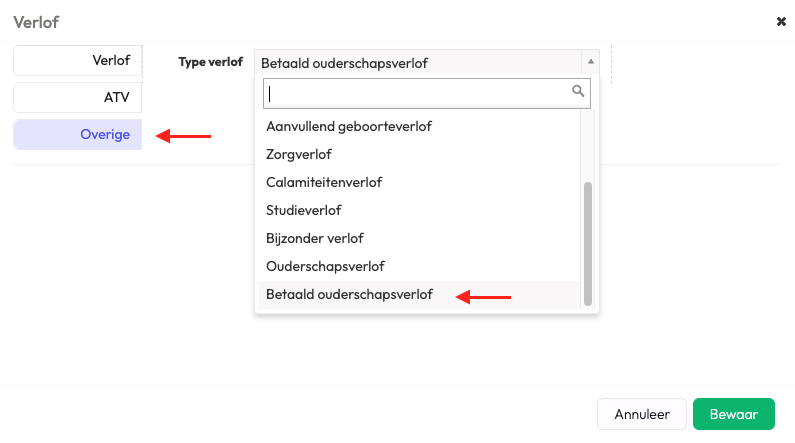
Task: Choose Bijzonder verlof option
Action: (315, 238)
